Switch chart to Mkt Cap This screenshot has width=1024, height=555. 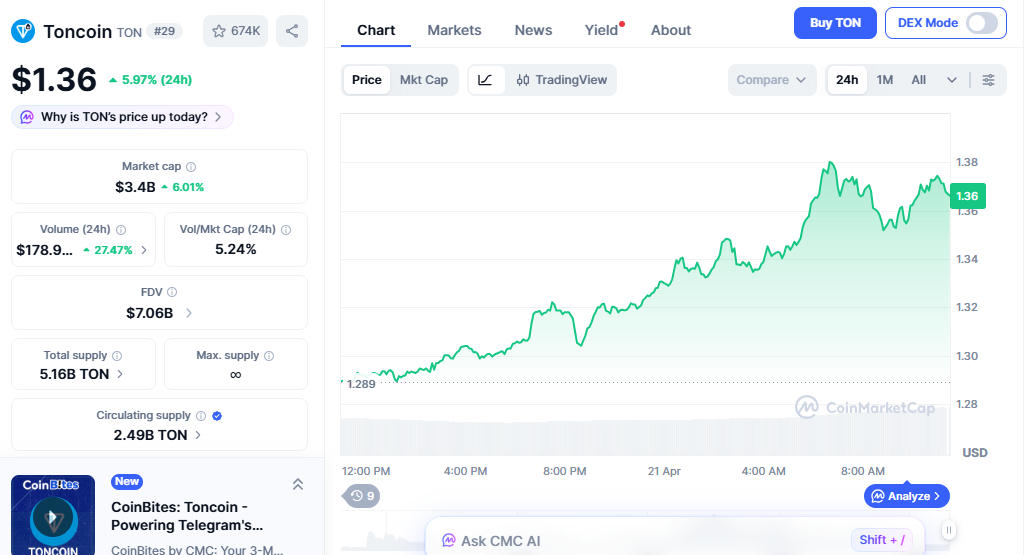point(424,80)
